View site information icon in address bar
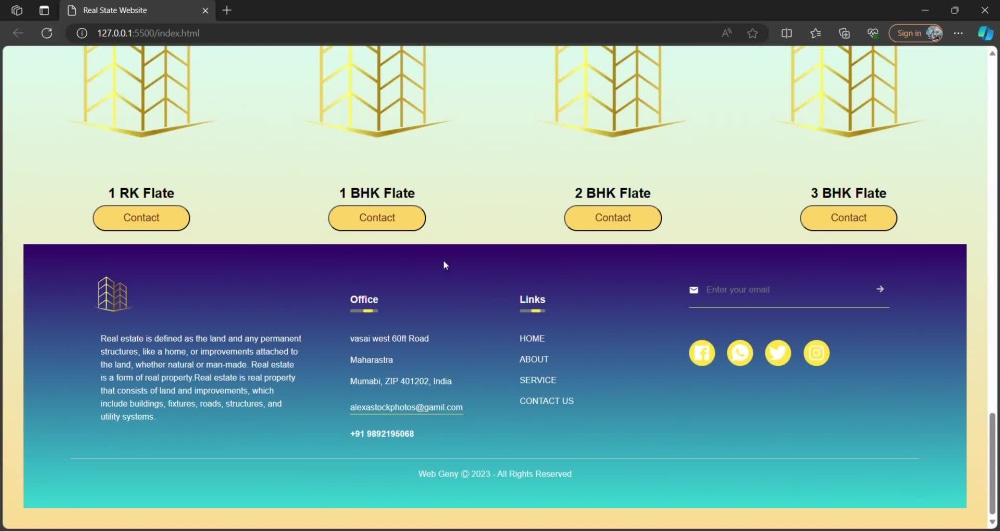The image size is (1000, 531). (82, 33)
